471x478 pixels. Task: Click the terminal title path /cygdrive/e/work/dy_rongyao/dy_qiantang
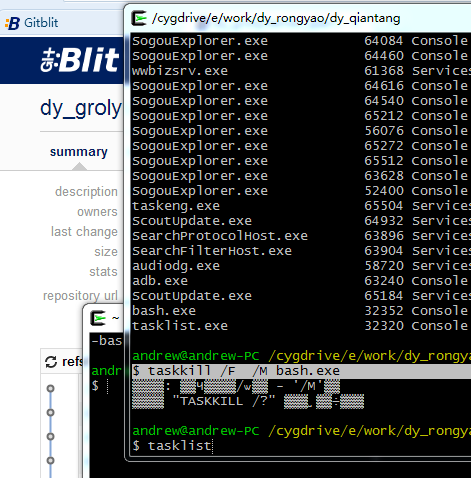276,18
